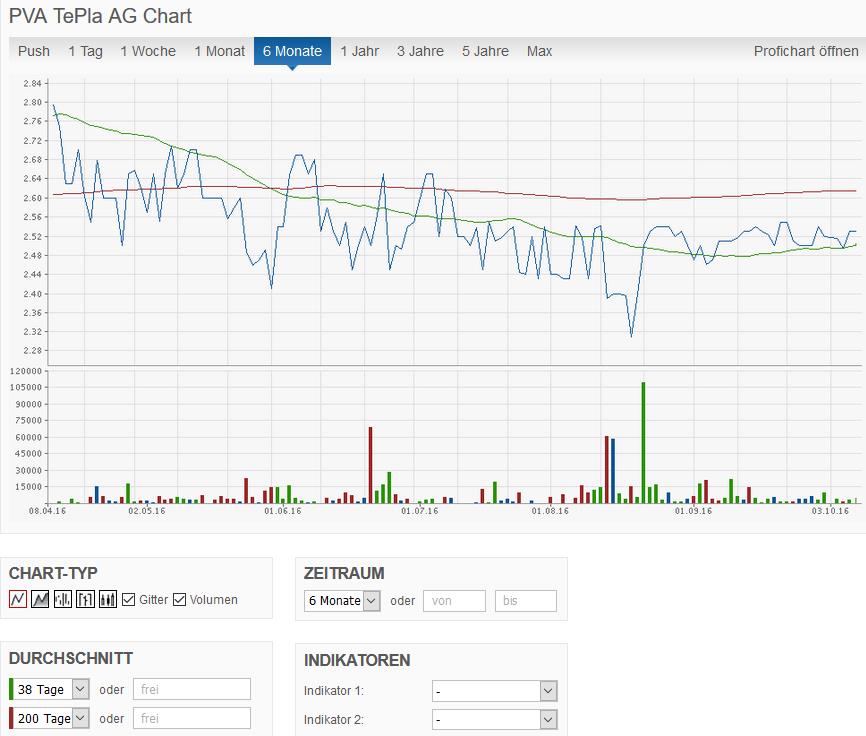Switch to the 1 Monat tab
Image resolution: width=866 pixels, height=736 pixels.
[219, 51]
